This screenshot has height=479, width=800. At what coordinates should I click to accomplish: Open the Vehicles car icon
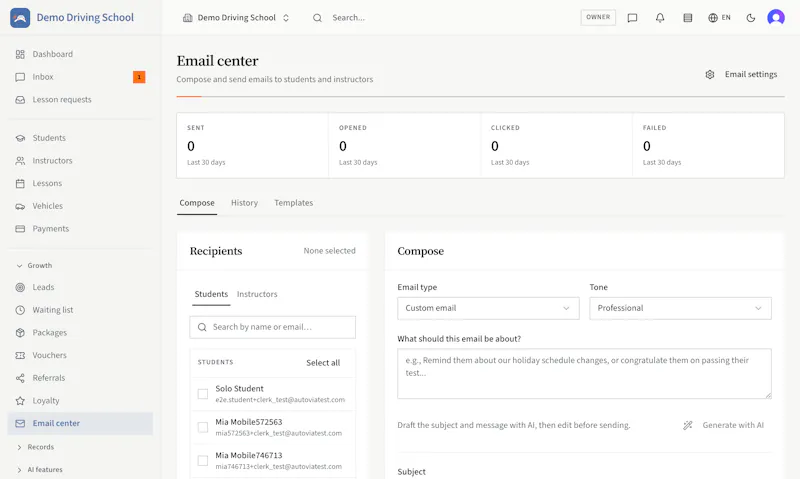point(20,206)
